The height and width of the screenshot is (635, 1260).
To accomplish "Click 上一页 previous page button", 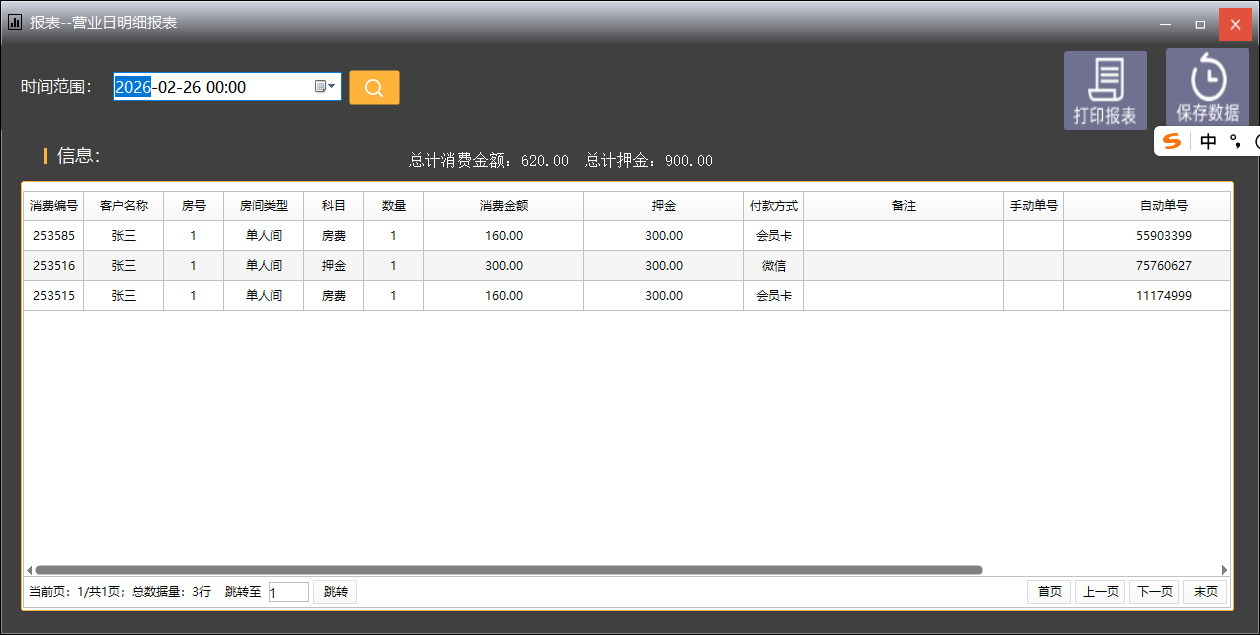I will (x=1099, y=592).
